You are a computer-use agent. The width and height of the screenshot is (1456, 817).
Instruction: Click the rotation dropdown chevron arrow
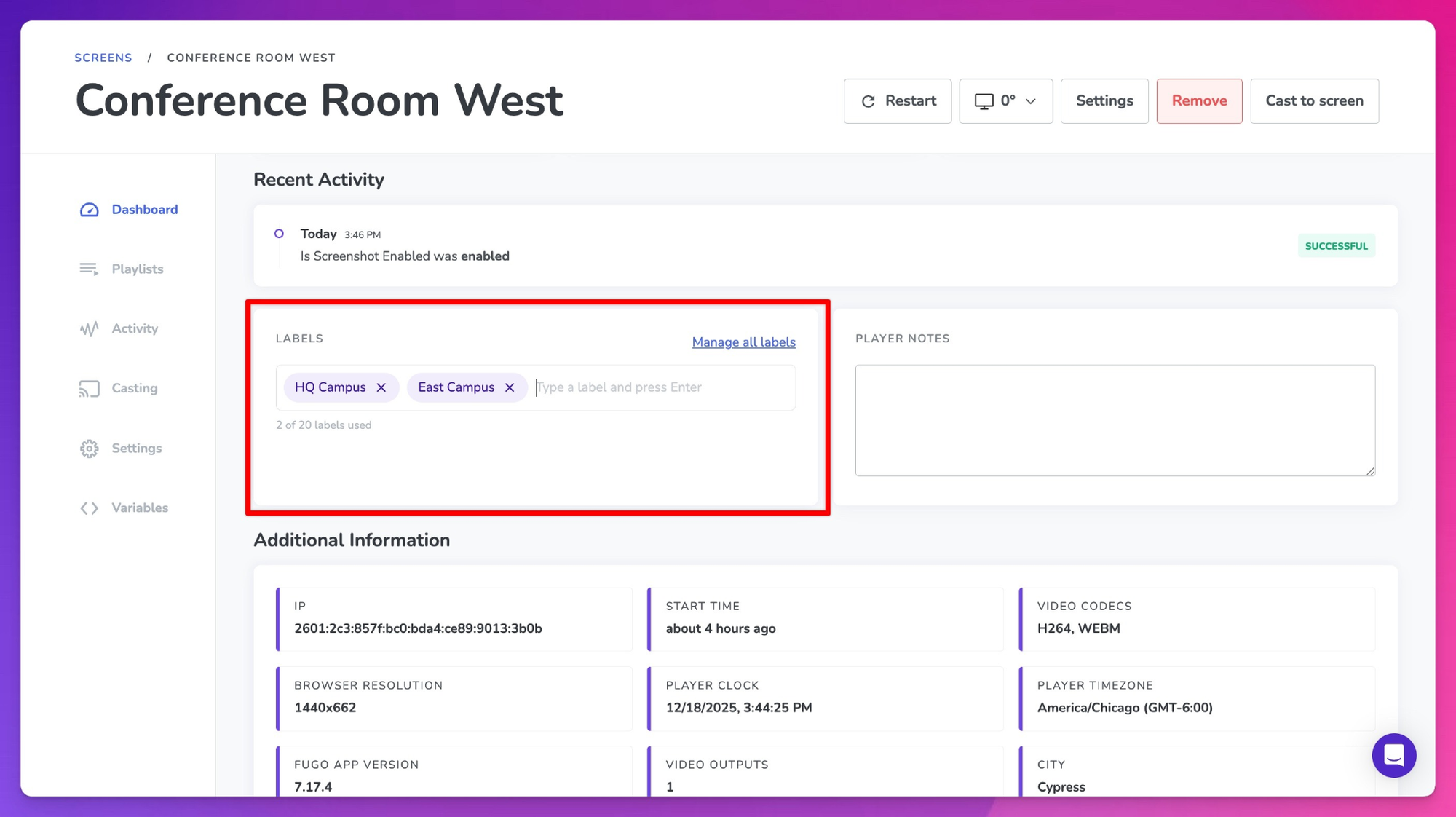point(1031,101)
